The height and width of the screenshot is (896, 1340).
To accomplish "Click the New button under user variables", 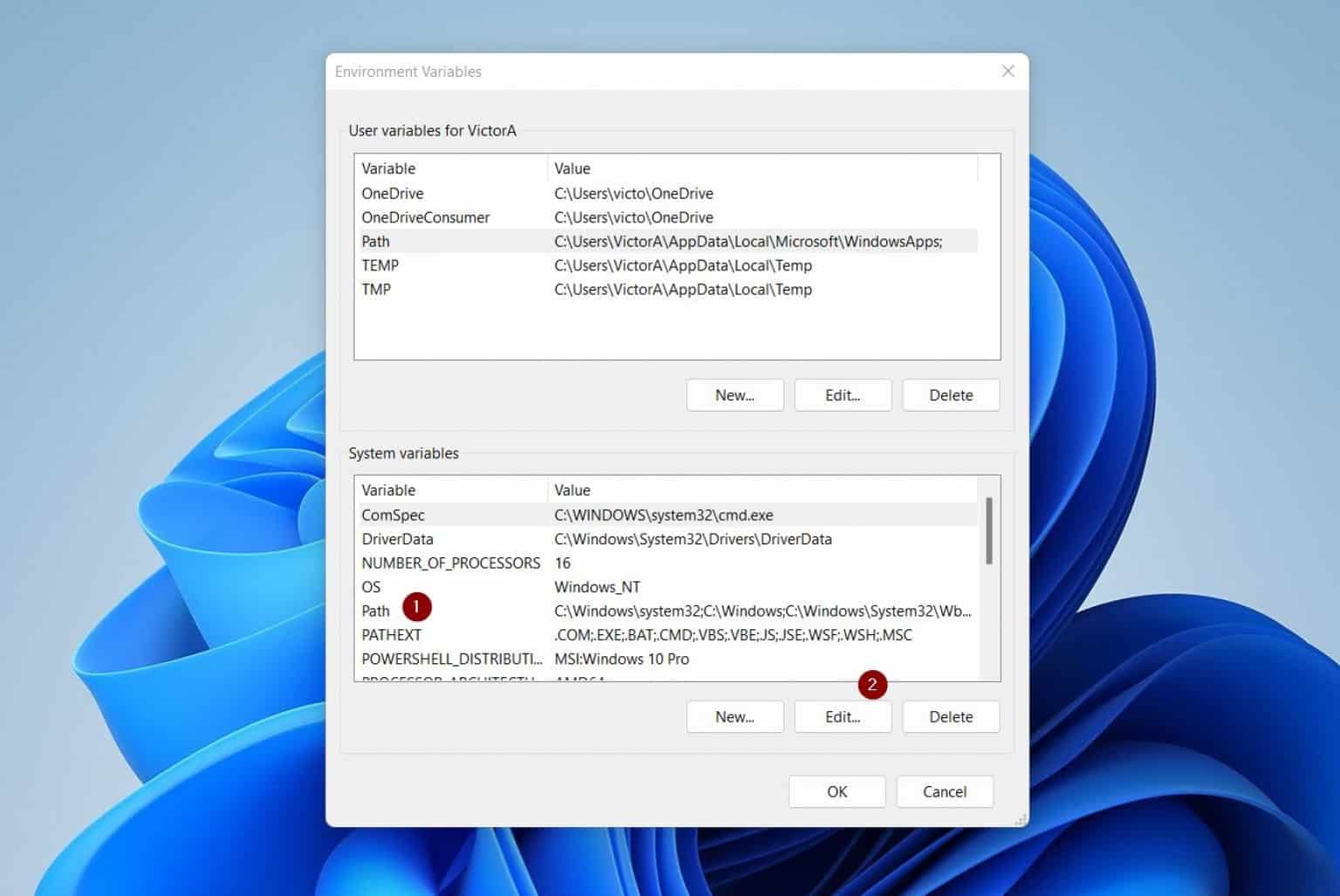I will point(734,394).
